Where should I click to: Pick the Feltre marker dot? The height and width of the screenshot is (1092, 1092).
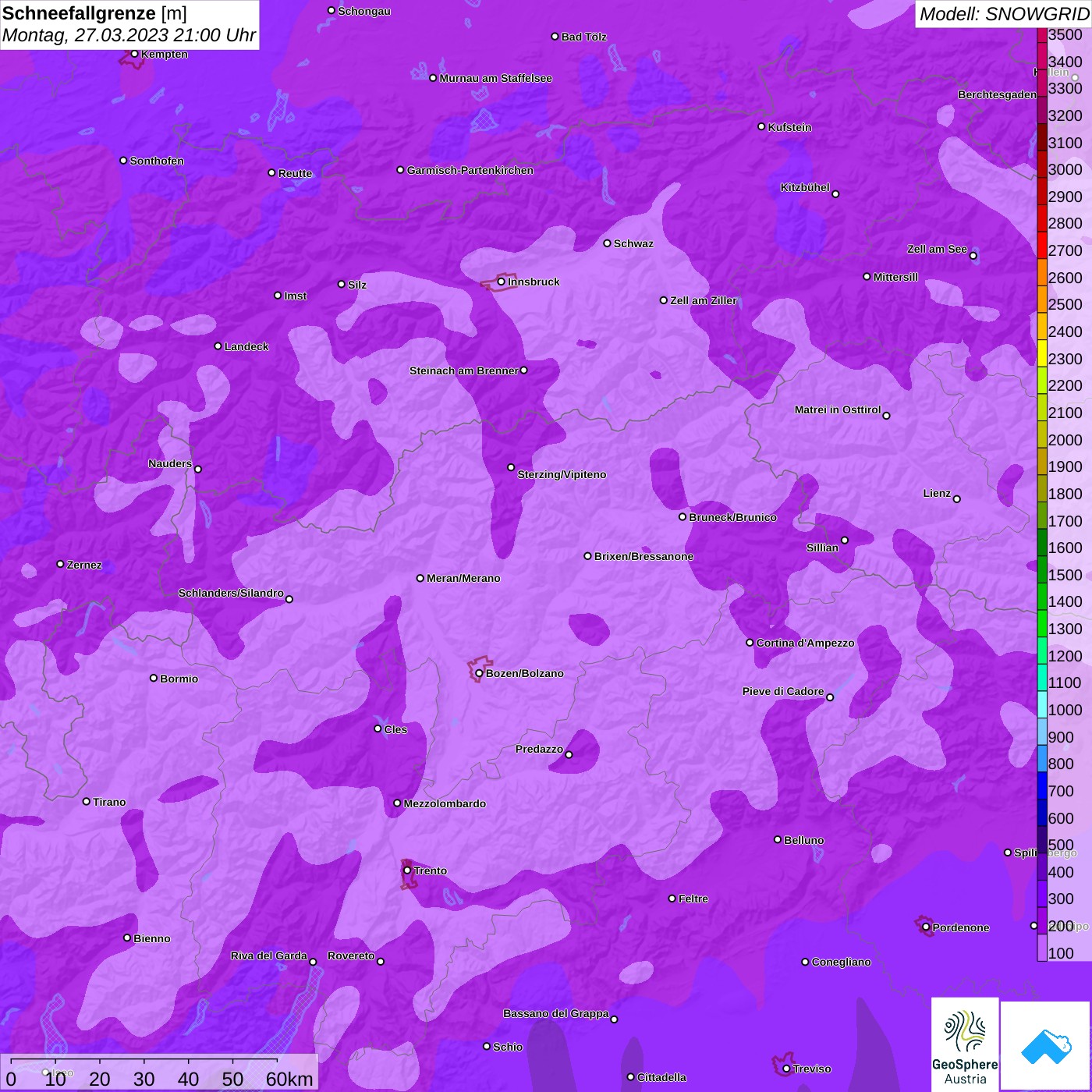pos(672,899)
